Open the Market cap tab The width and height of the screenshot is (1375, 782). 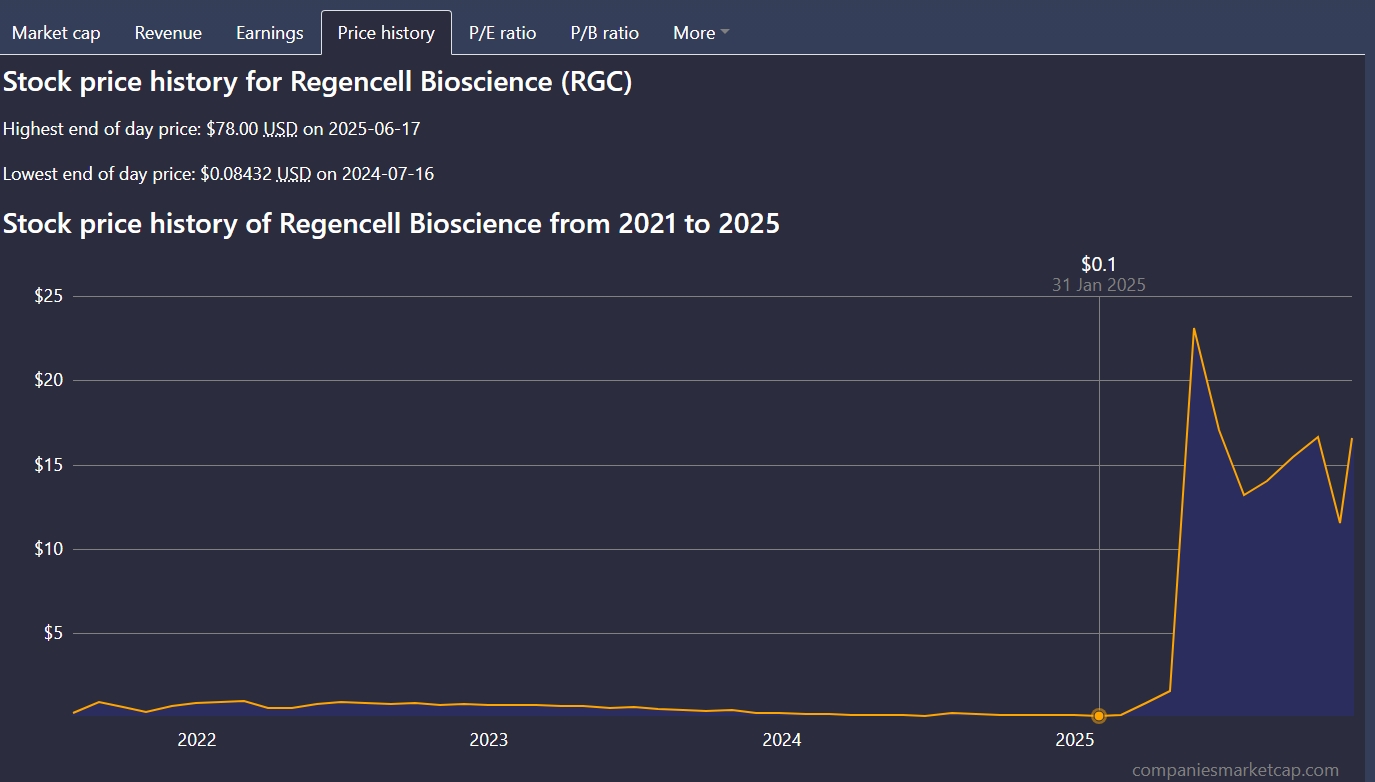pos(56,33)
